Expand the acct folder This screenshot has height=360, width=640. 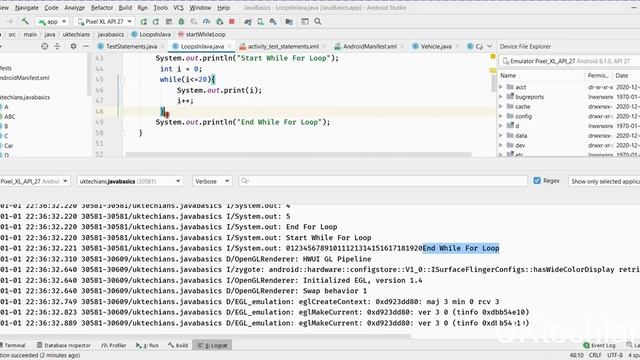pyautogui.click(x=501, y=87)
